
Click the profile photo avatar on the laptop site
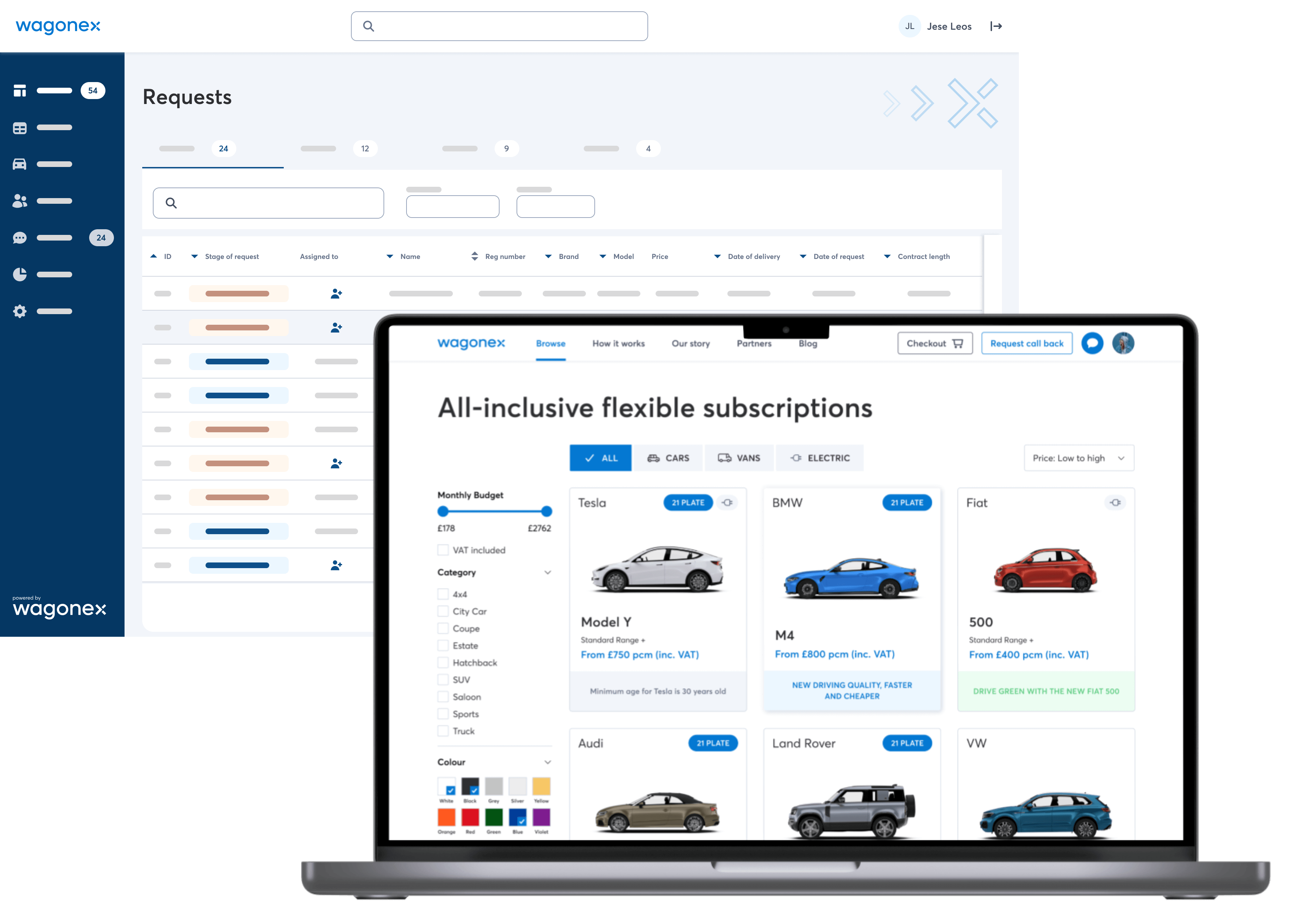point(1123,343)
